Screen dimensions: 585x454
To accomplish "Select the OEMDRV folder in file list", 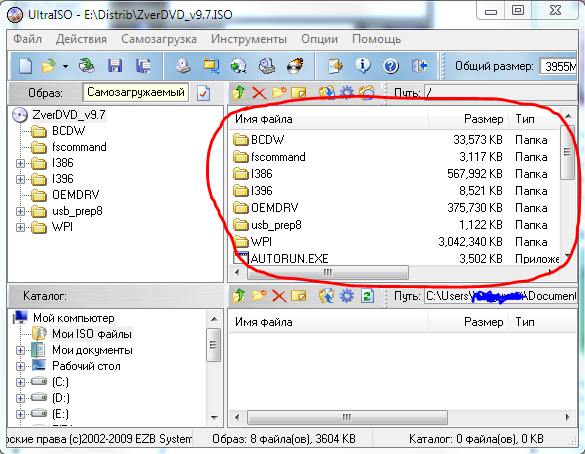I will click(x=274, y=208).
